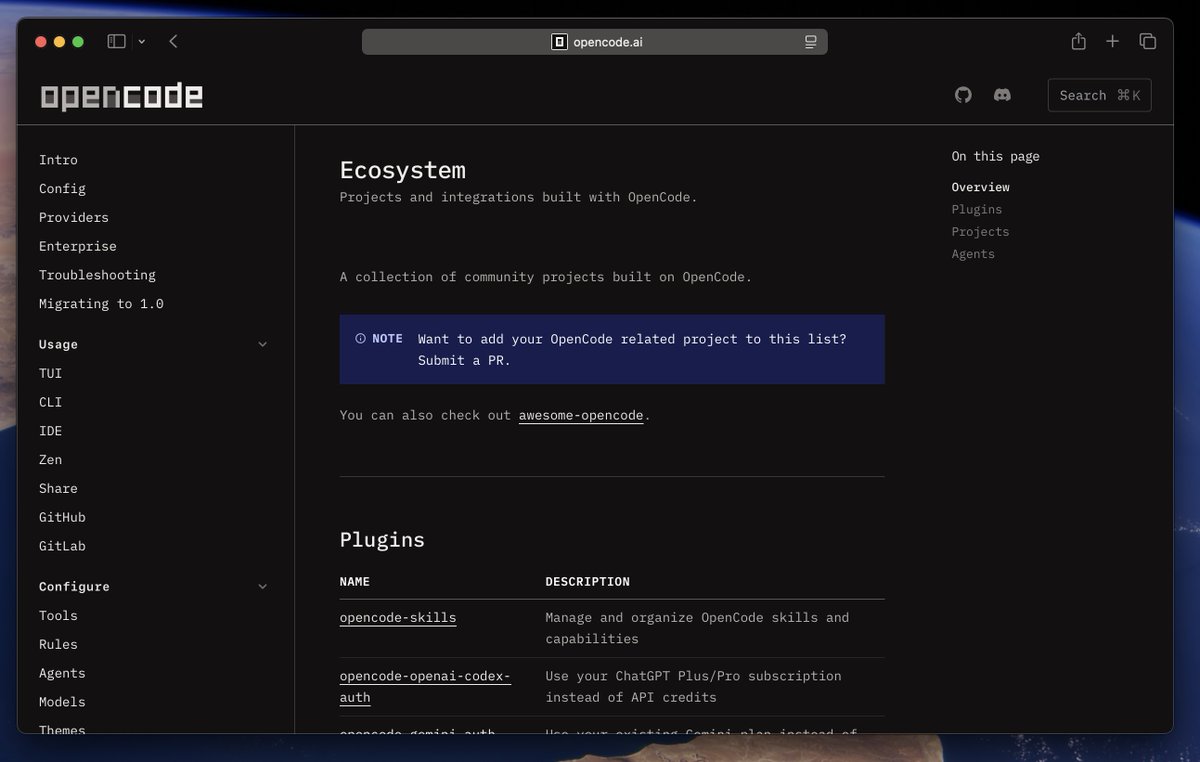Jump to Overview in On this page
1200x762 pixels.
pyautogui.click(x=980, y=187)
